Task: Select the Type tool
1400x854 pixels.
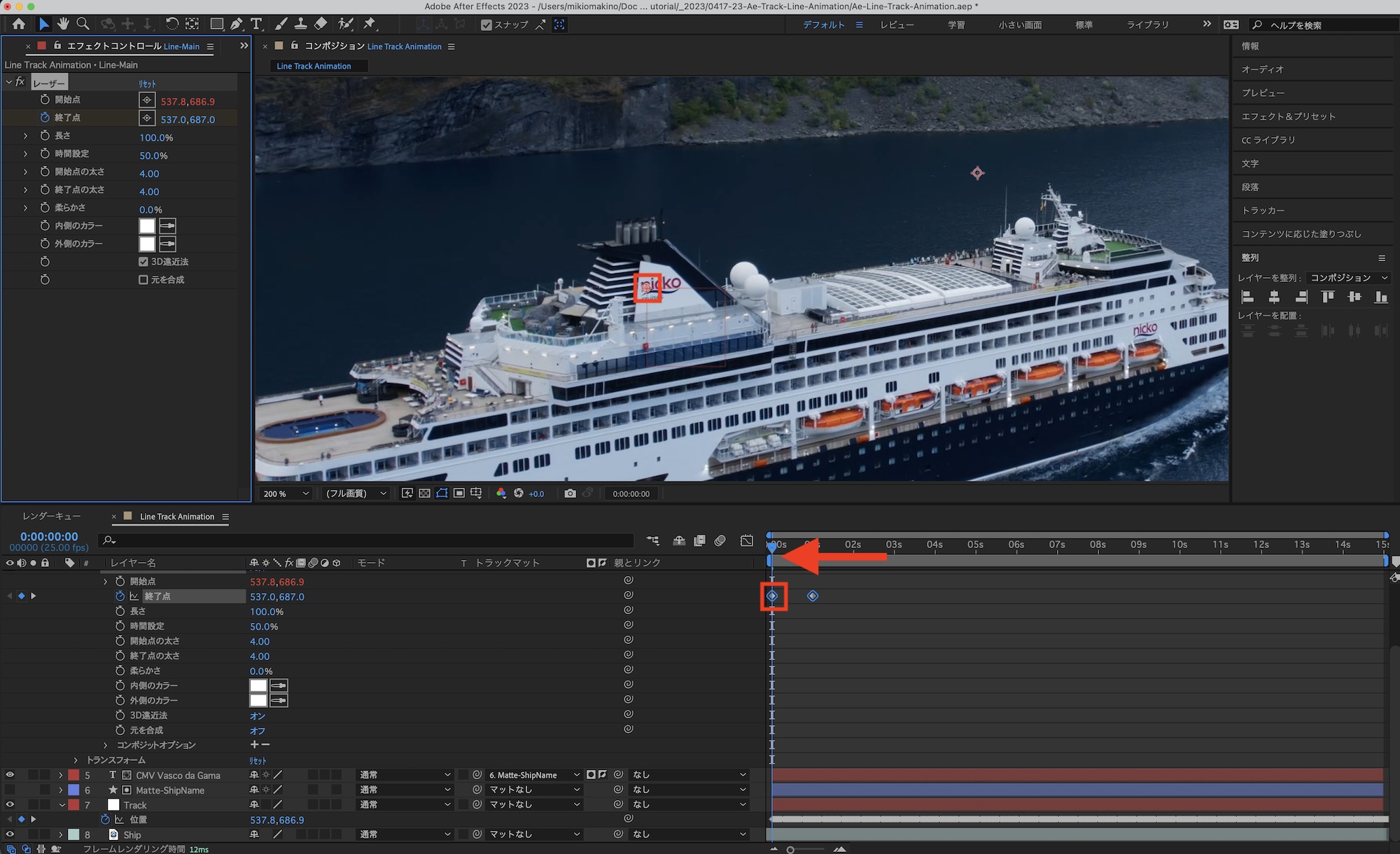Action: [256, 24]
